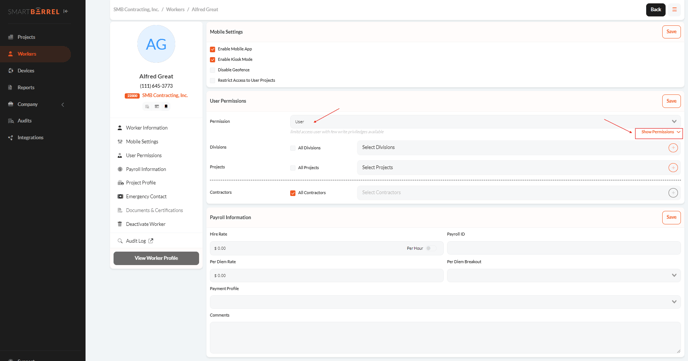This screenshot has width=688, height=361.
Task: Click first small icon under worker company
Action: pyautogui.click(x=147, y=107)
